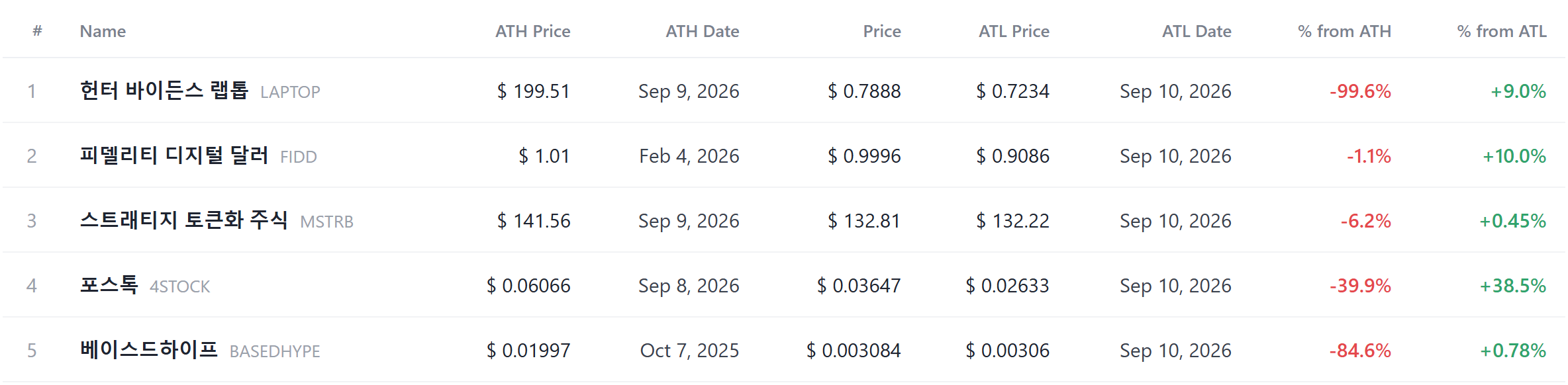Select the $ 199.51 ATH price cell
The height and width of the screenshot is (385, 1568).
pos(534,91)
